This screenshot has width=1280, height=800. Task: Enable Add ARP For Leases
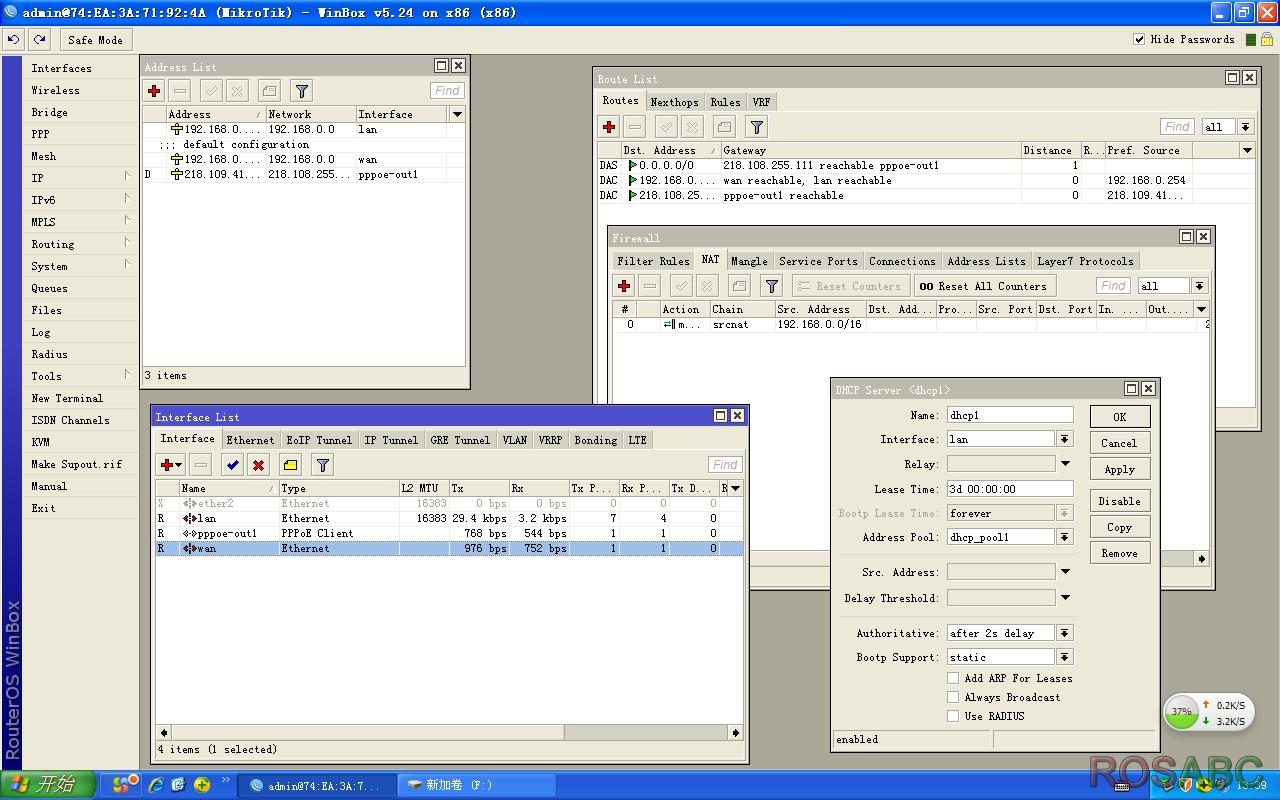click(953, 678)
